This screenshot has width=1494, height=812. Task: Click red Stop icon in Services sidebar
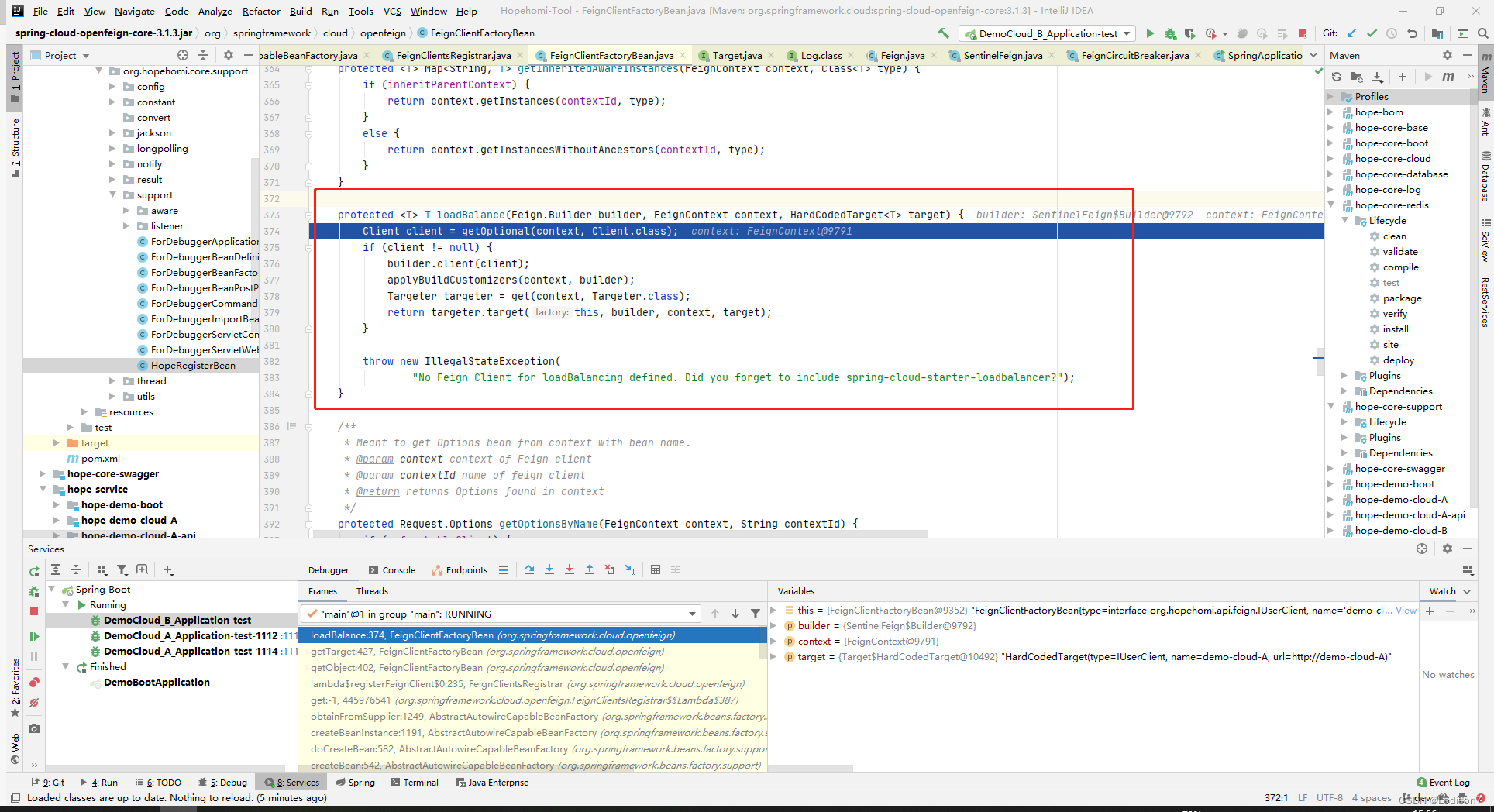(x=34, y=611)
